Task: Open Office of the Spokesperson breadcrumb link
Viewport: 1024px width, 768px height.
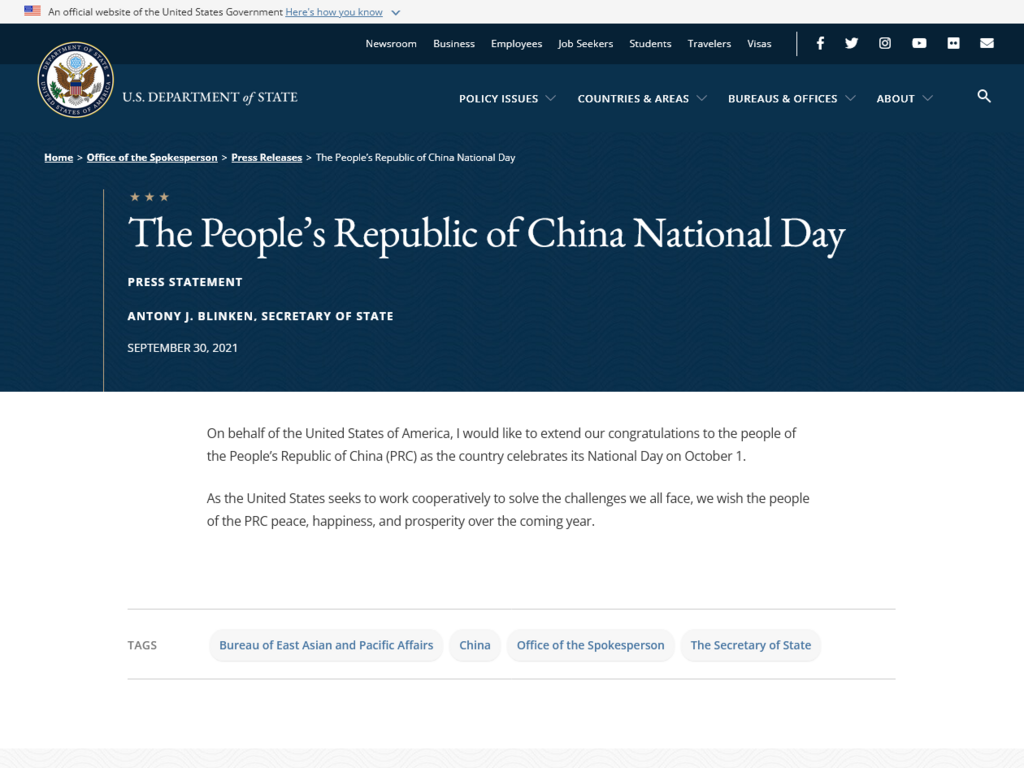Action: pyautogui.click(x=152, y=157)
